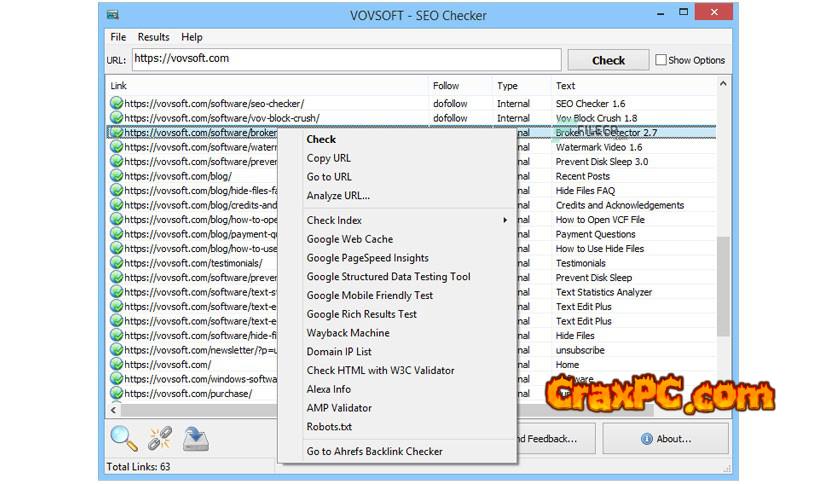836x484 pixels.
Task: Select 'Credits and Acknowledgements' cell
Action: coord(620,205)
